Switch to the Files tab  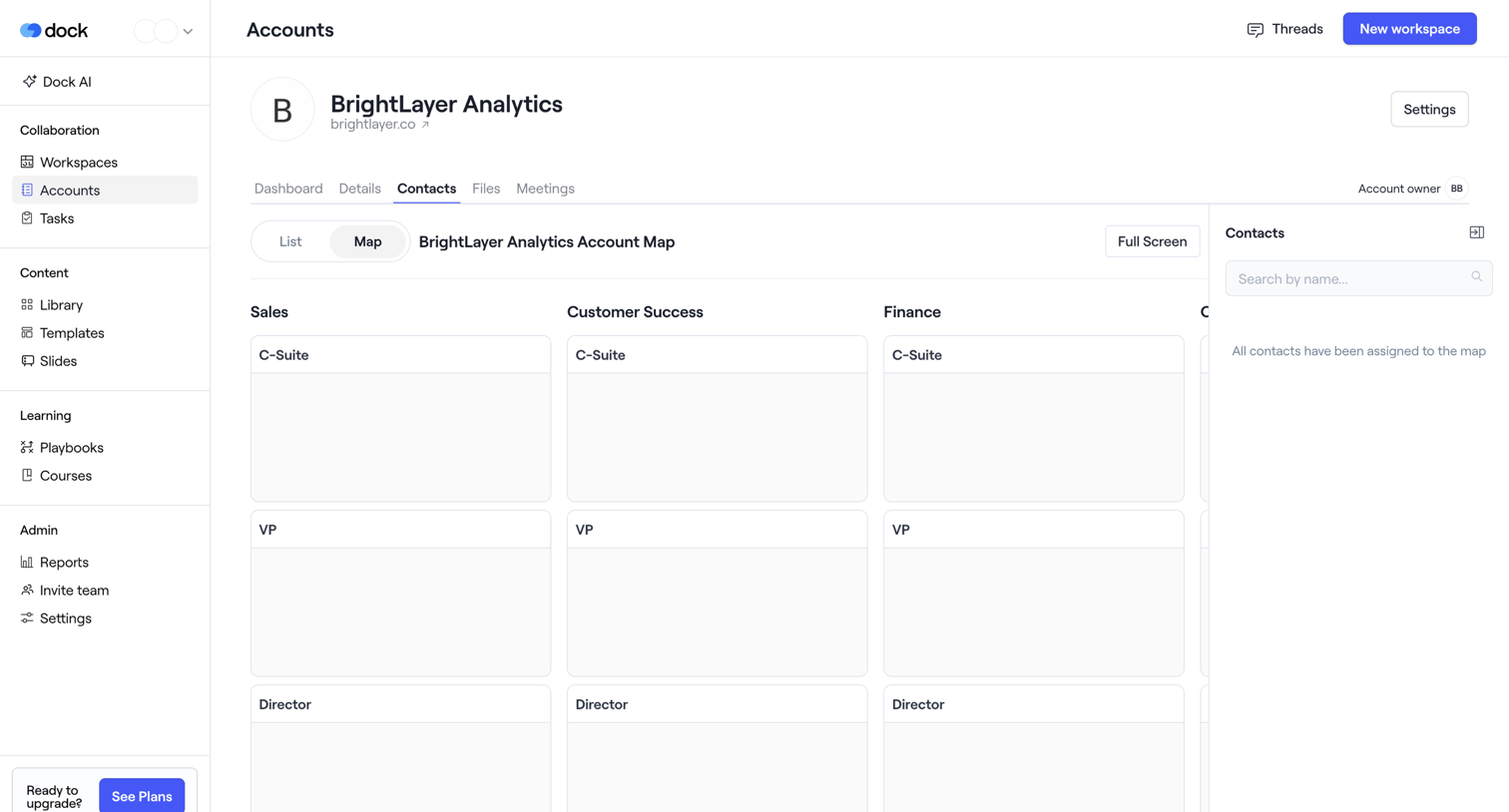point(486,189)
